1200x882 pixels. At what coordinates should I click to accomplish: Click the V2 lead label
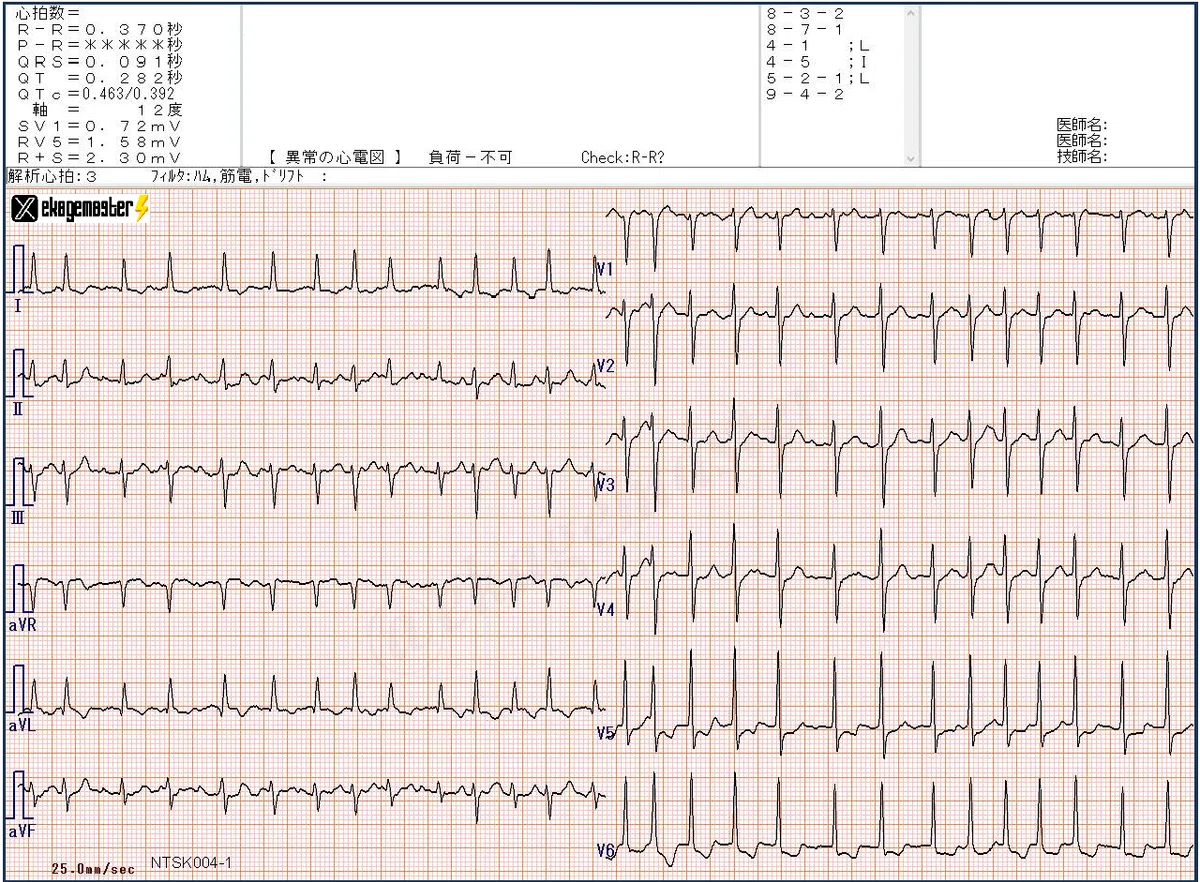coord(605,367)
